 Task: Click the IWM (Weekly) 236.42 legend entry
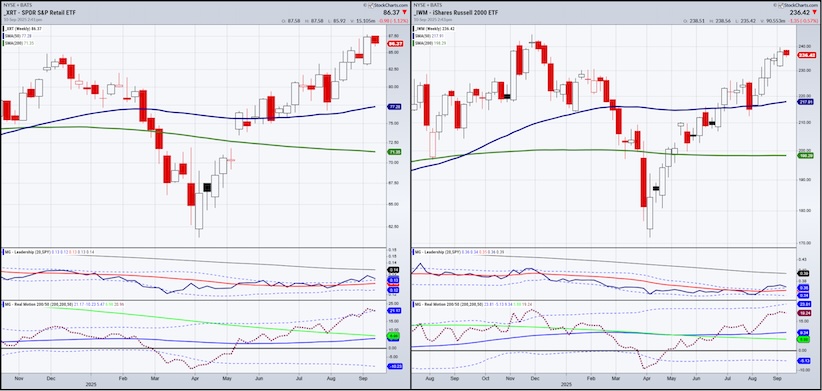[x=434, y=28]
